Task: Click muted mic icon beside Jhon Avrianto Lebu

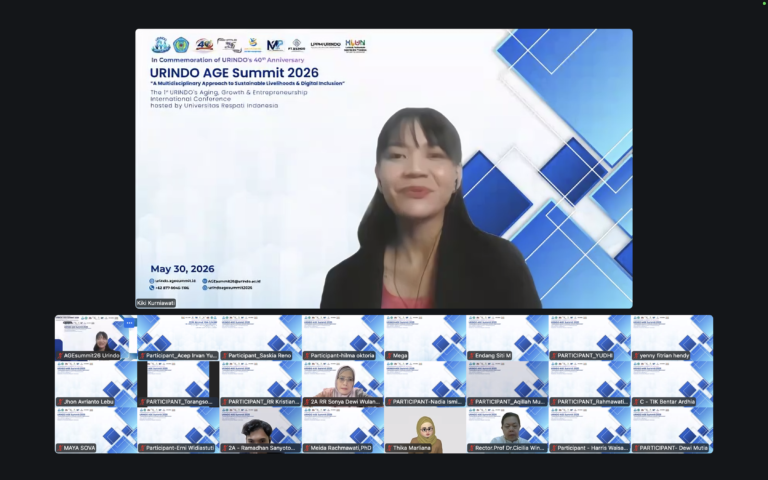Action: coord(60,402)
